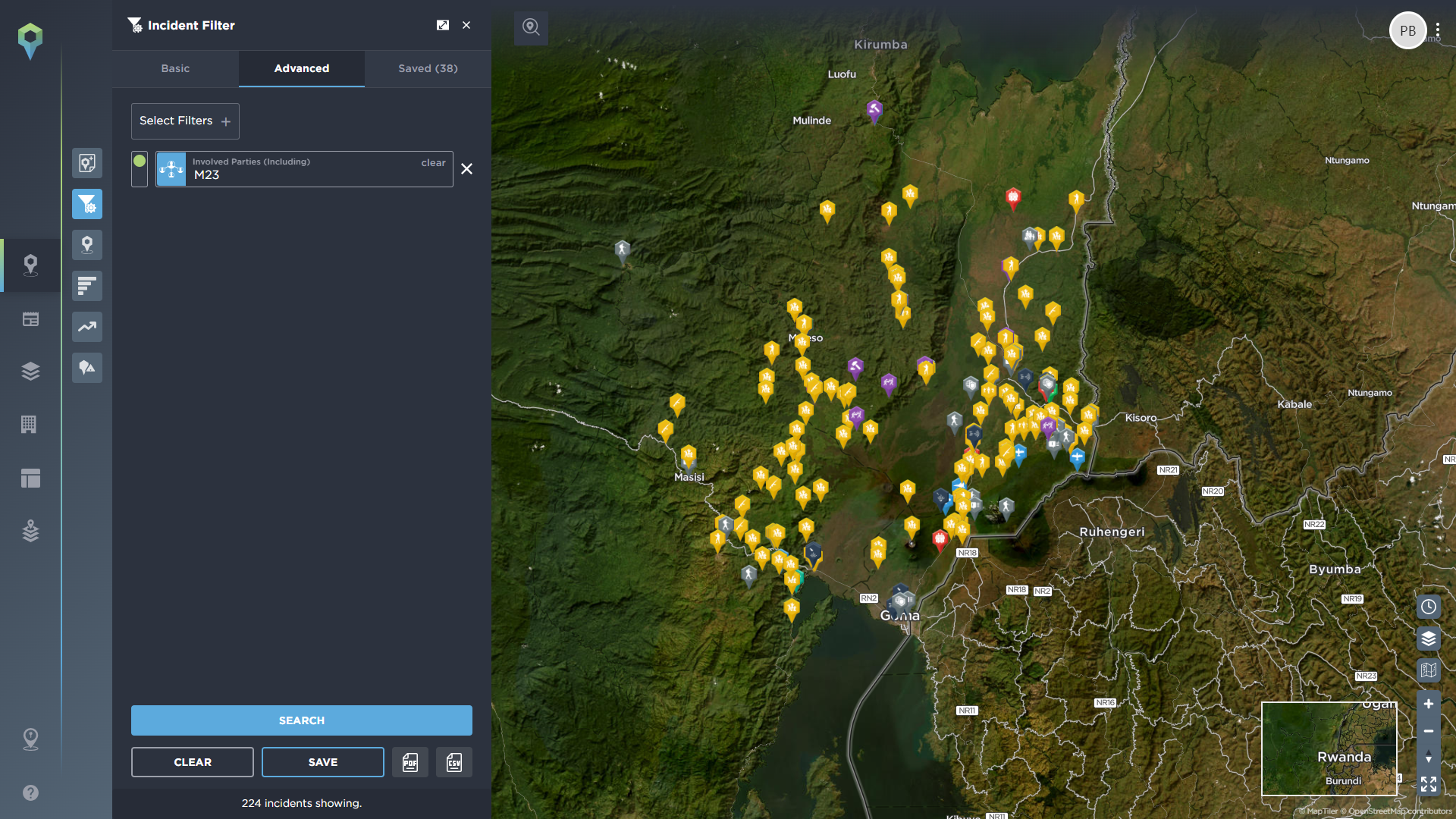Zoom out on the map

click(1429, 731)
